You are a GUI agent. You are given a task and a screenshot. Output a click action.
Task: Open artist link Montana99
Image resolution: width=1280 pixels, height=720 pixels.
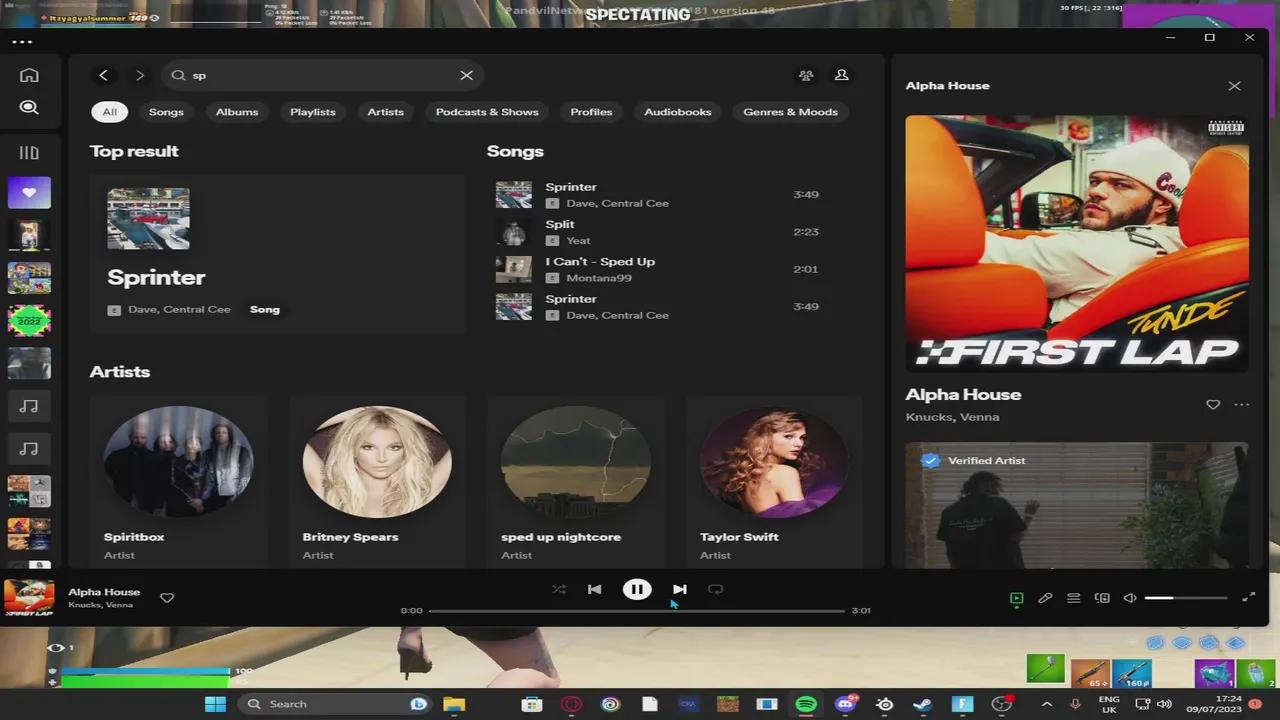(x=599, y=278)
